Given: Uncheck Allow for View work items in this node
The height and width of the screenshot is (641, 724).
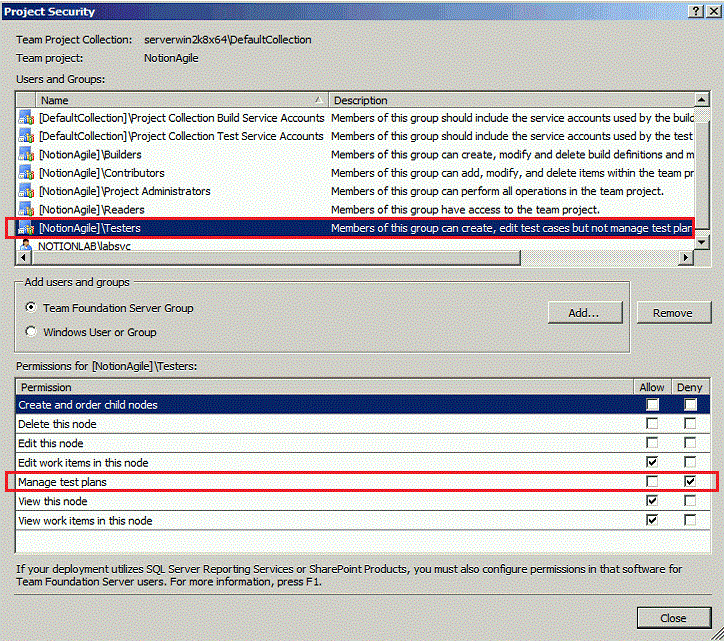Looking at the screenshot, I should coord(652,520).
